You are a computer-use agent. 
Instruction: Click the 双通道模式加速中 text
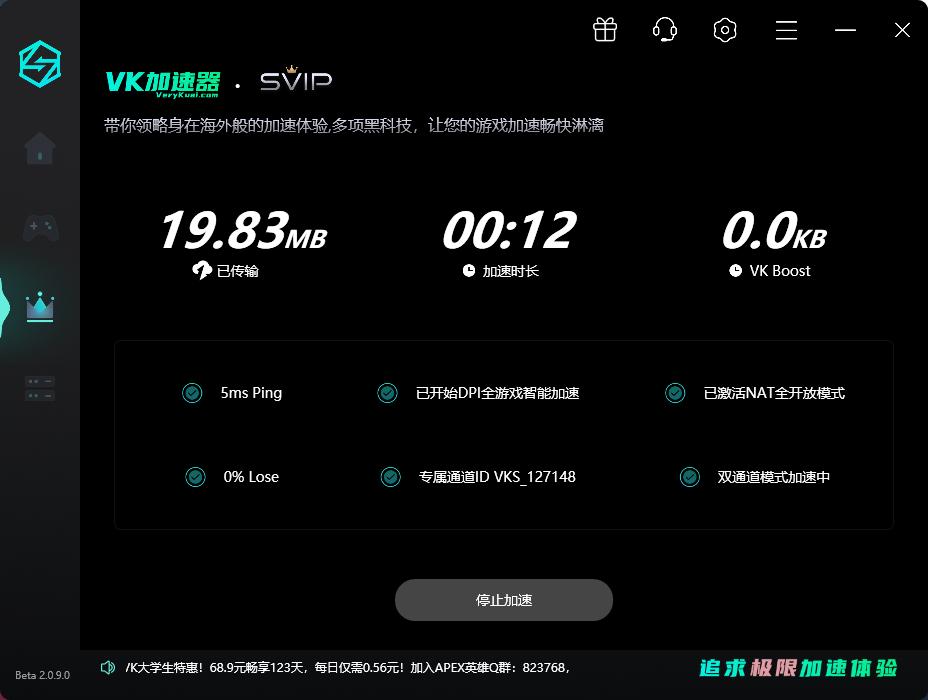(x=774, y=477)
